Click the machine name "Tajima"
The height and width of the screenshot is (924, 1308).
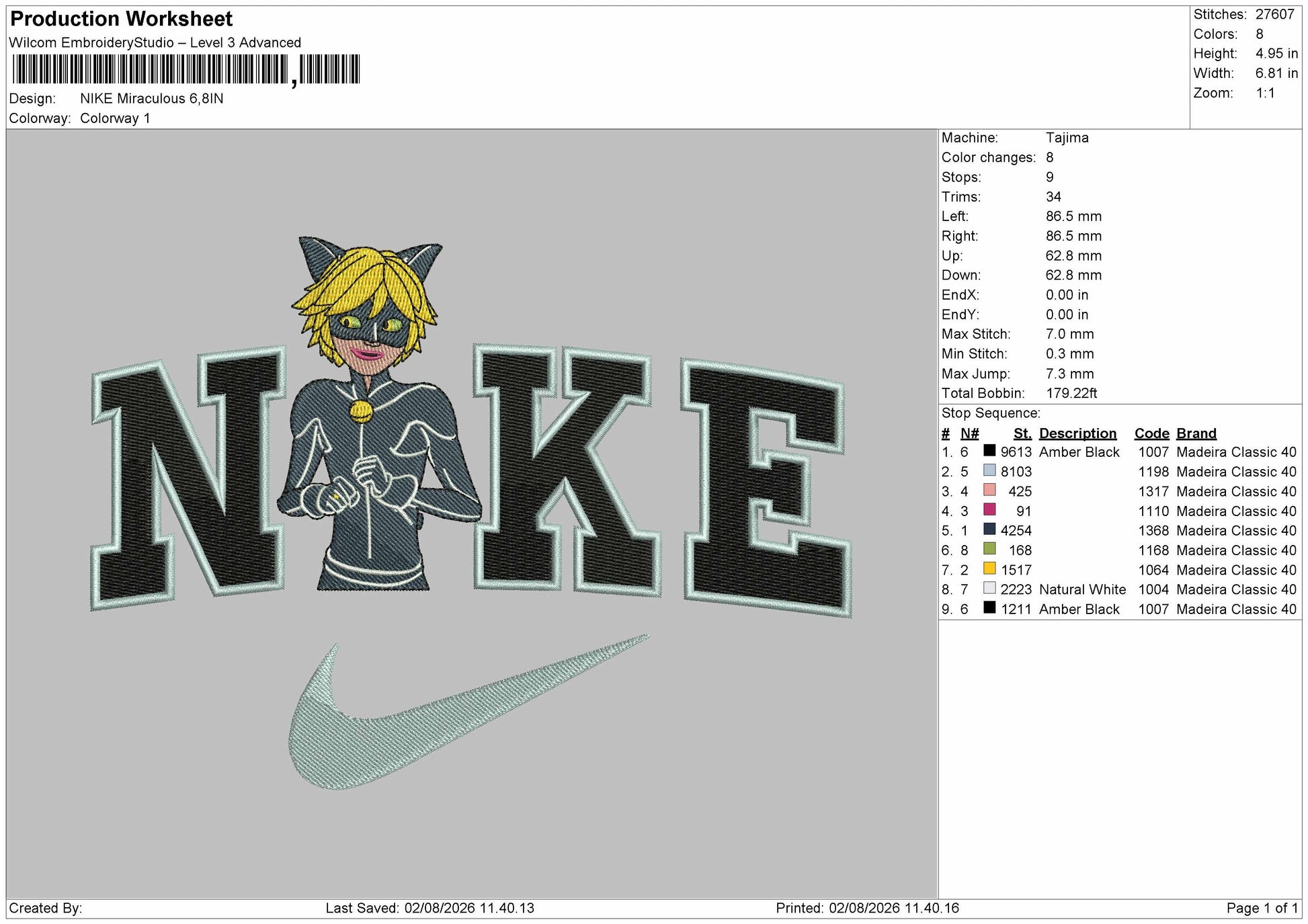(1067, 138)
